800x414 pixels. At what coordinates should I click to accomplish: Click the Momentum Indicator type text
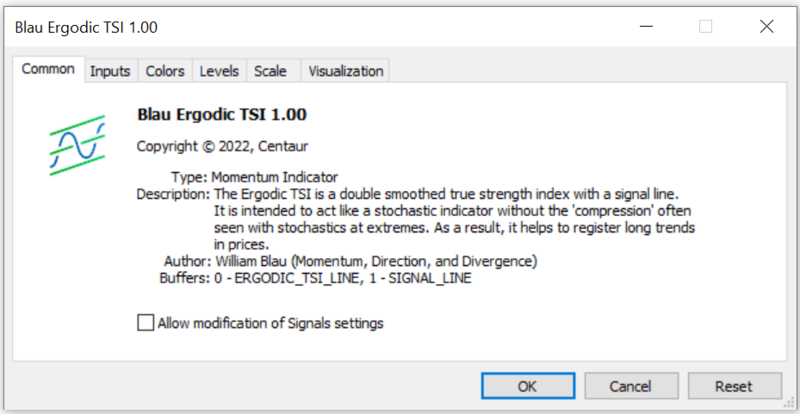pyautogui.click(x=275, y=176)
